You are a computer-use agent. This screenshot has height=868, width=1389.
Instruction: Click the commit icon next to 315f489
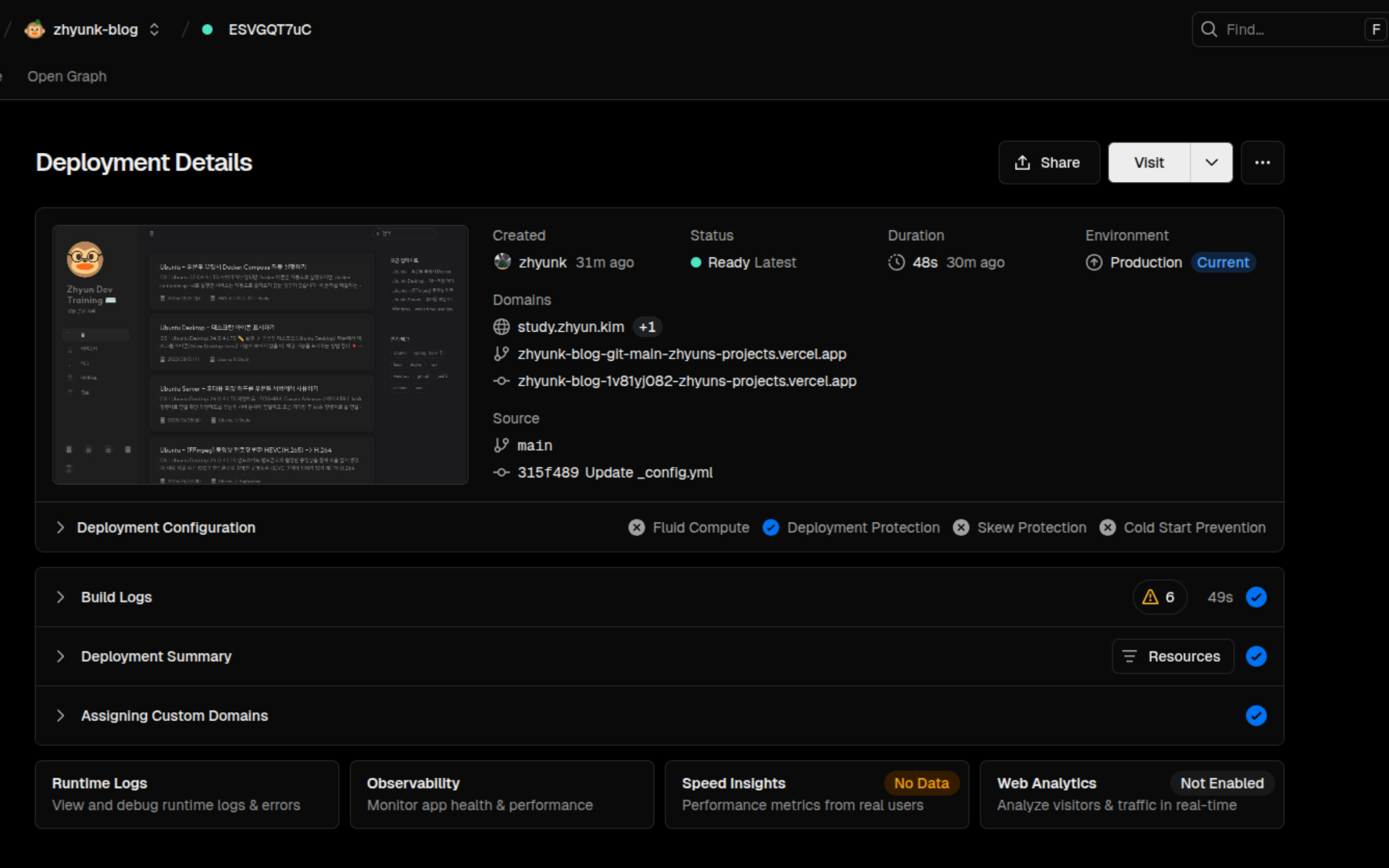coord(501,472)
